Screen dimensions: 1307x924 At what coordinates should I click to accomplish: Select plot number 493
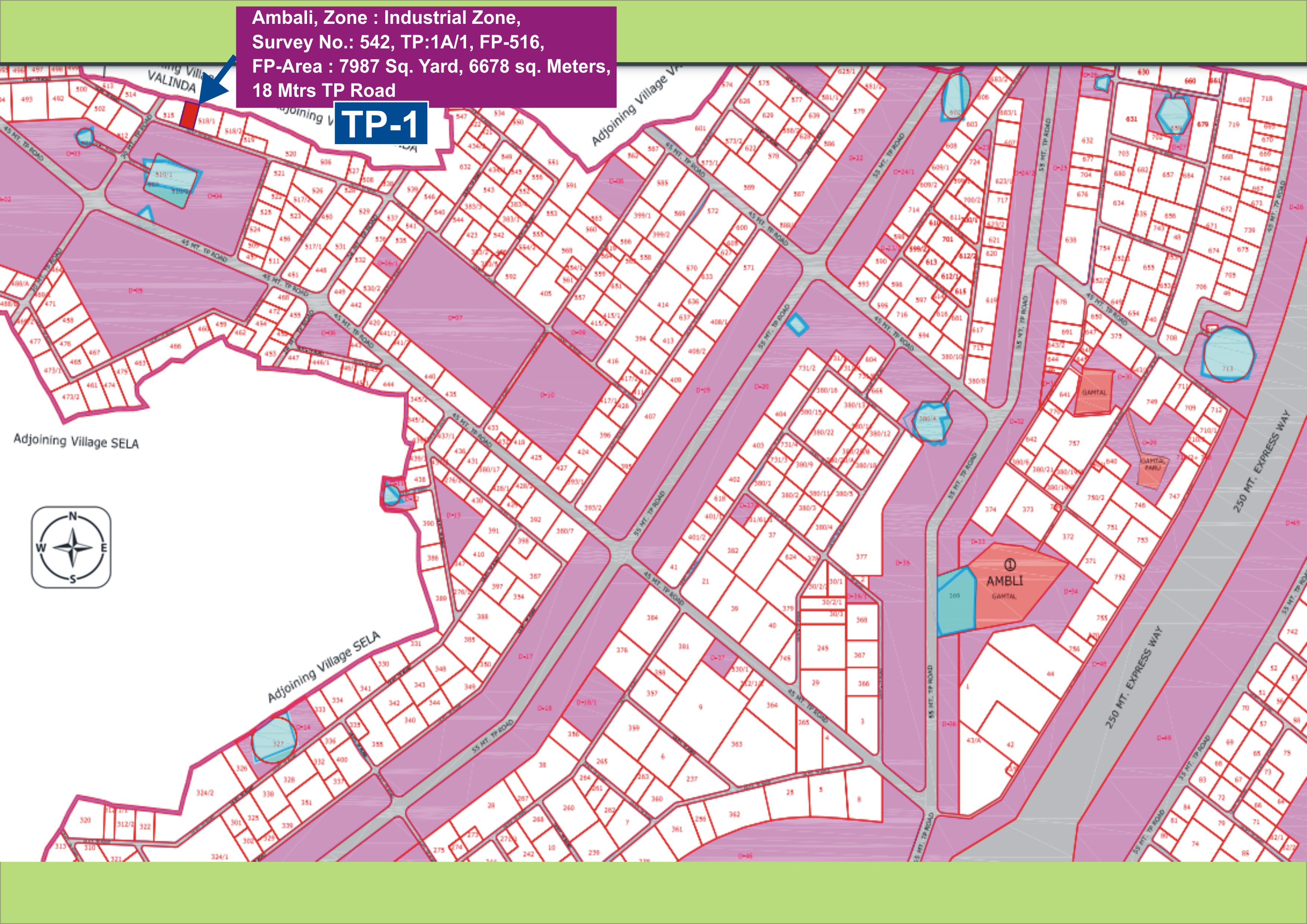pos(27,99)
